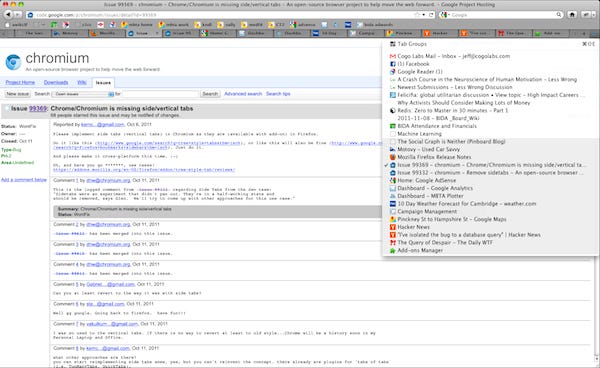The image size is (600, 368).
Task: Choose BIDA Attendance and Financials entry
Action: point(490,126)
